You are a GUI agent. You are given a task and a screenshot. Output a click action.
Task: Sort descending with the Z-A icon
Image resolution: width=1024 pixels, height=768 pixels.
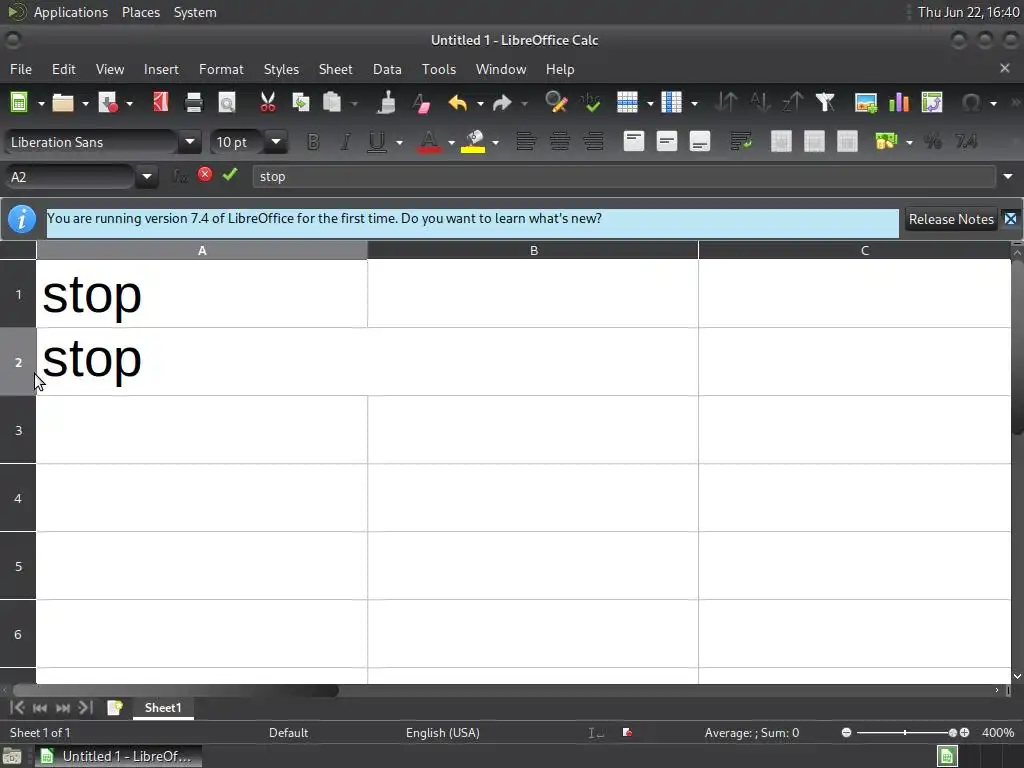click(792, 103)
